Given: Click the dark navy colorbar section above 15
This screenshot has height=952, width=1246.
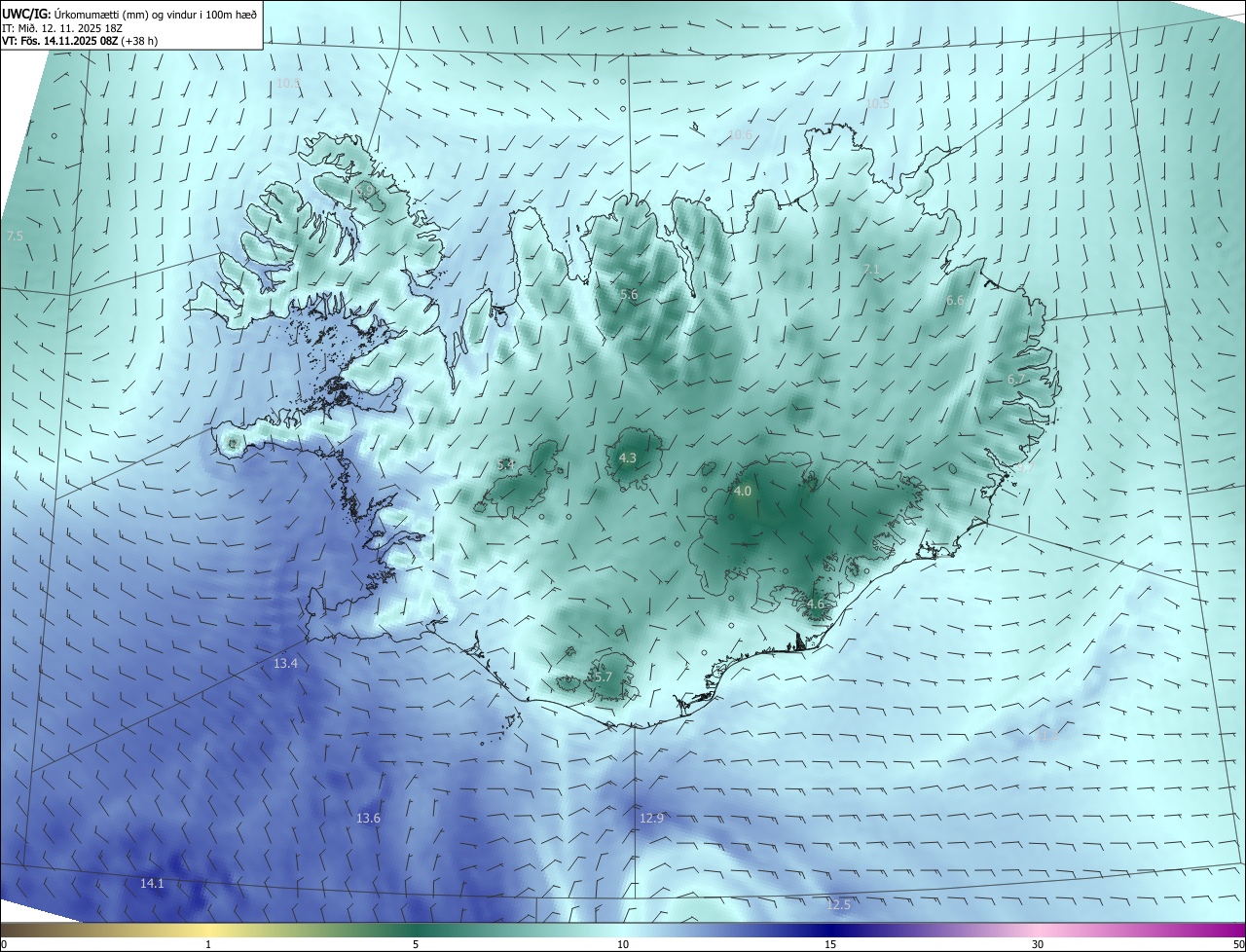Looking at the screenshot, I should [x=830, y=930].
